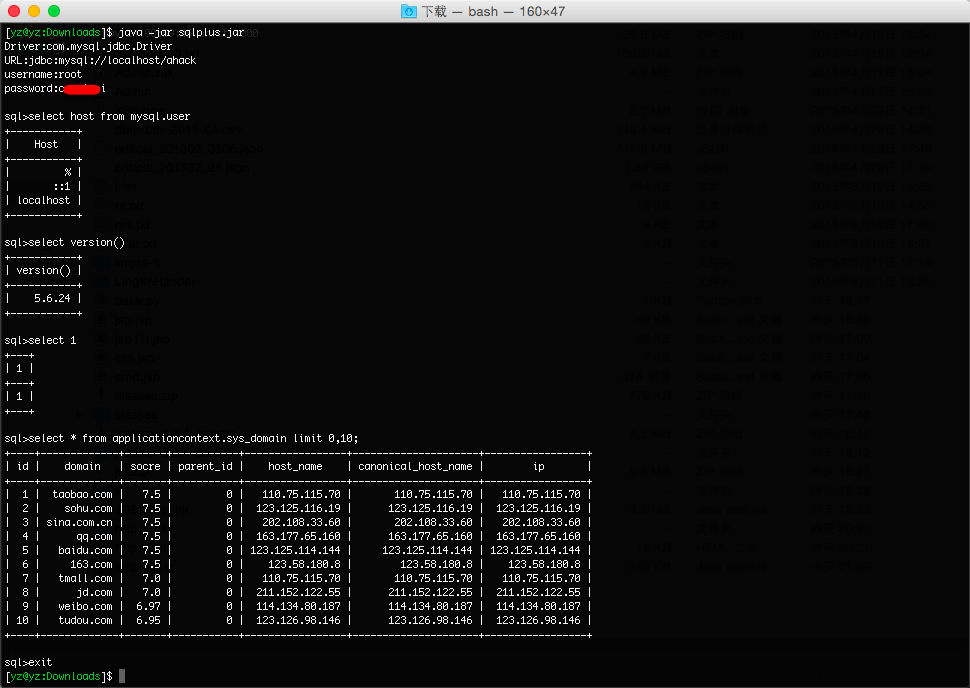Click the "java -jar sqlplus.jar" command text

tap(181, 32)
